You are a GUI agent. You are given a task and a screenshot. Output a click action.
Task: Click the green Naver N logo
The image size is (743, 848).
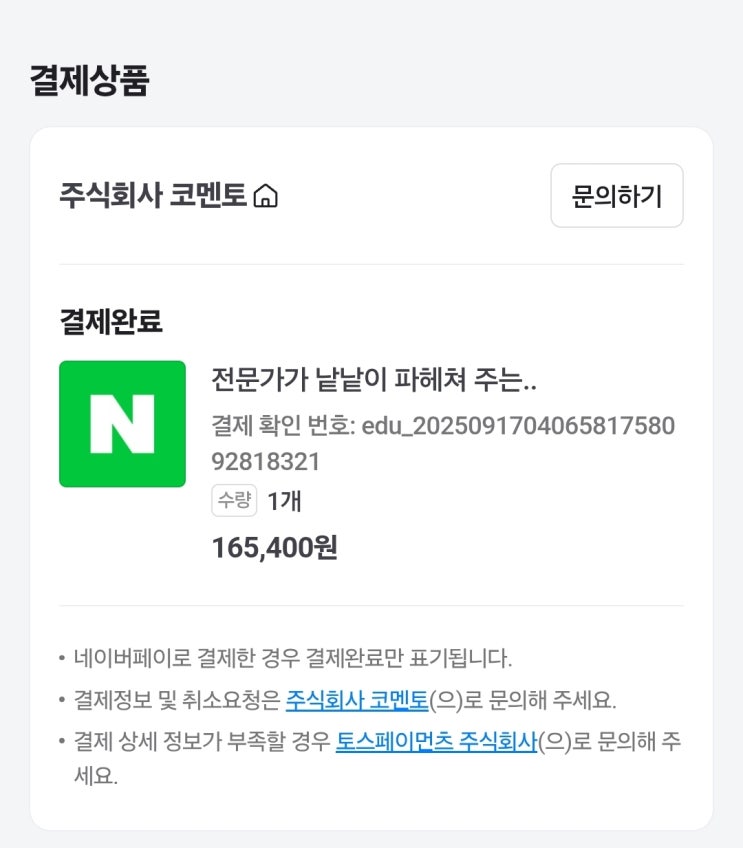coord(122,424)
